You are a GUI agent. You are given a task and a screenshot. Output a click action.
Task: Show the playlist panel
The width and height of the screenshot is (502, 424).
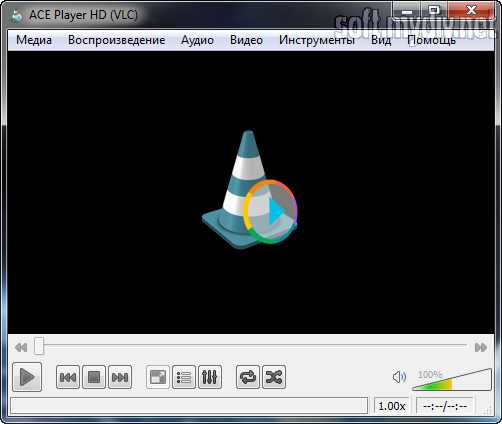click(184, 377)
